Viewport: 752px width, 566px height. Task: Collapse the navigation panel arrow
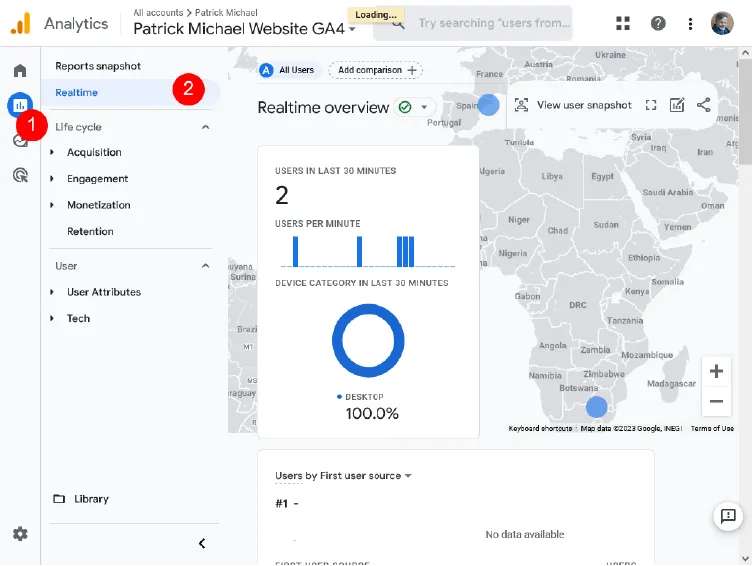(x=202, y=543)
